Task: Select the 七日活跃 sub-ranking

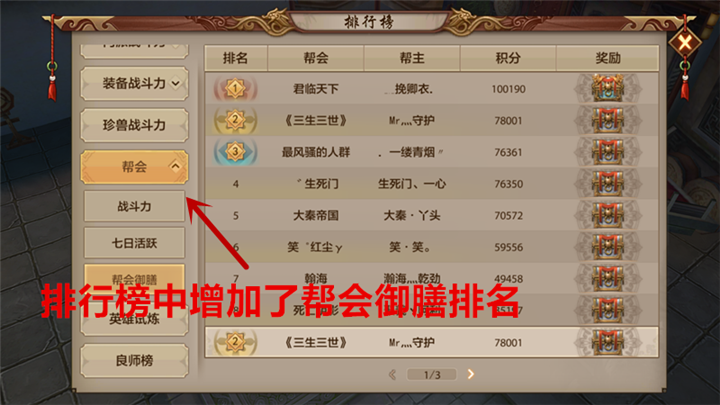Action: pyautogui.click(x=134, y=243)
